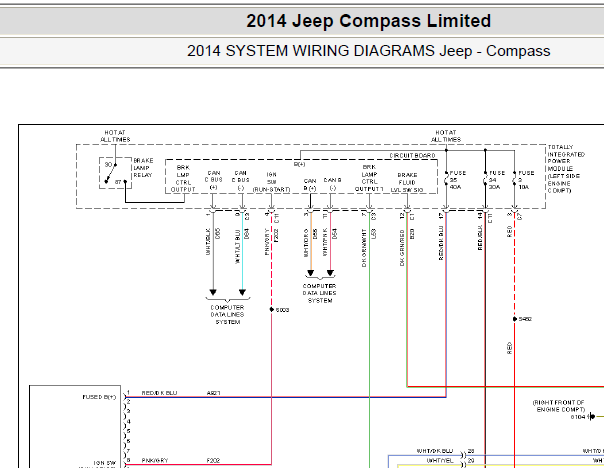Click circuit code "B20"
604x468 pixels.
click(x=412, y=234)
